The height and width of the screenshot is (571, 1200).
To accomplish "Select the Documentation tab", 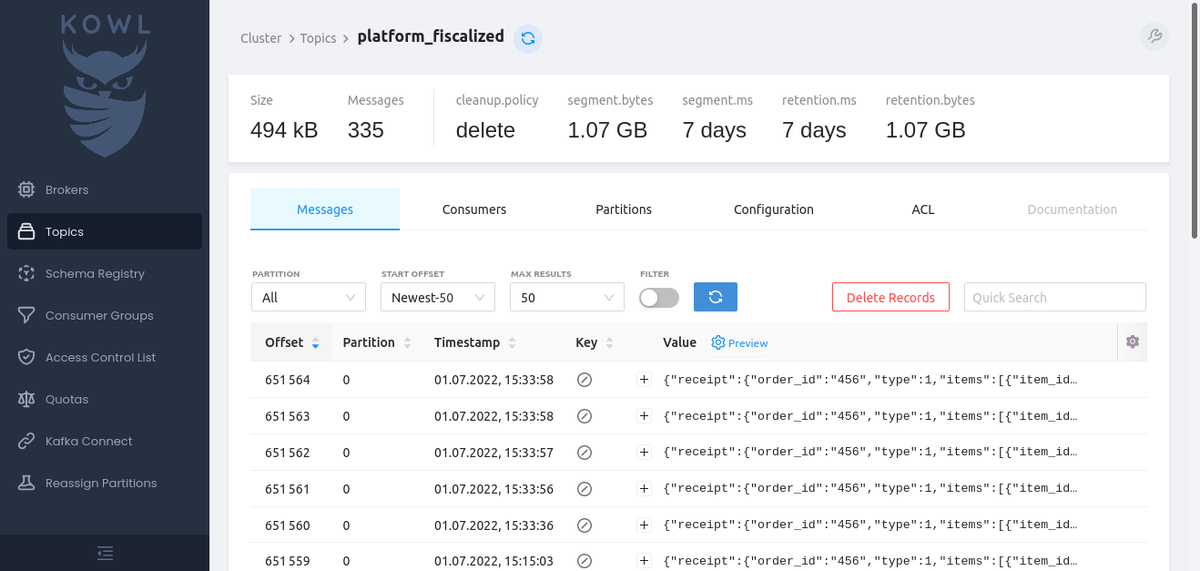I will pyautogui.click(x=1072, y=209).
